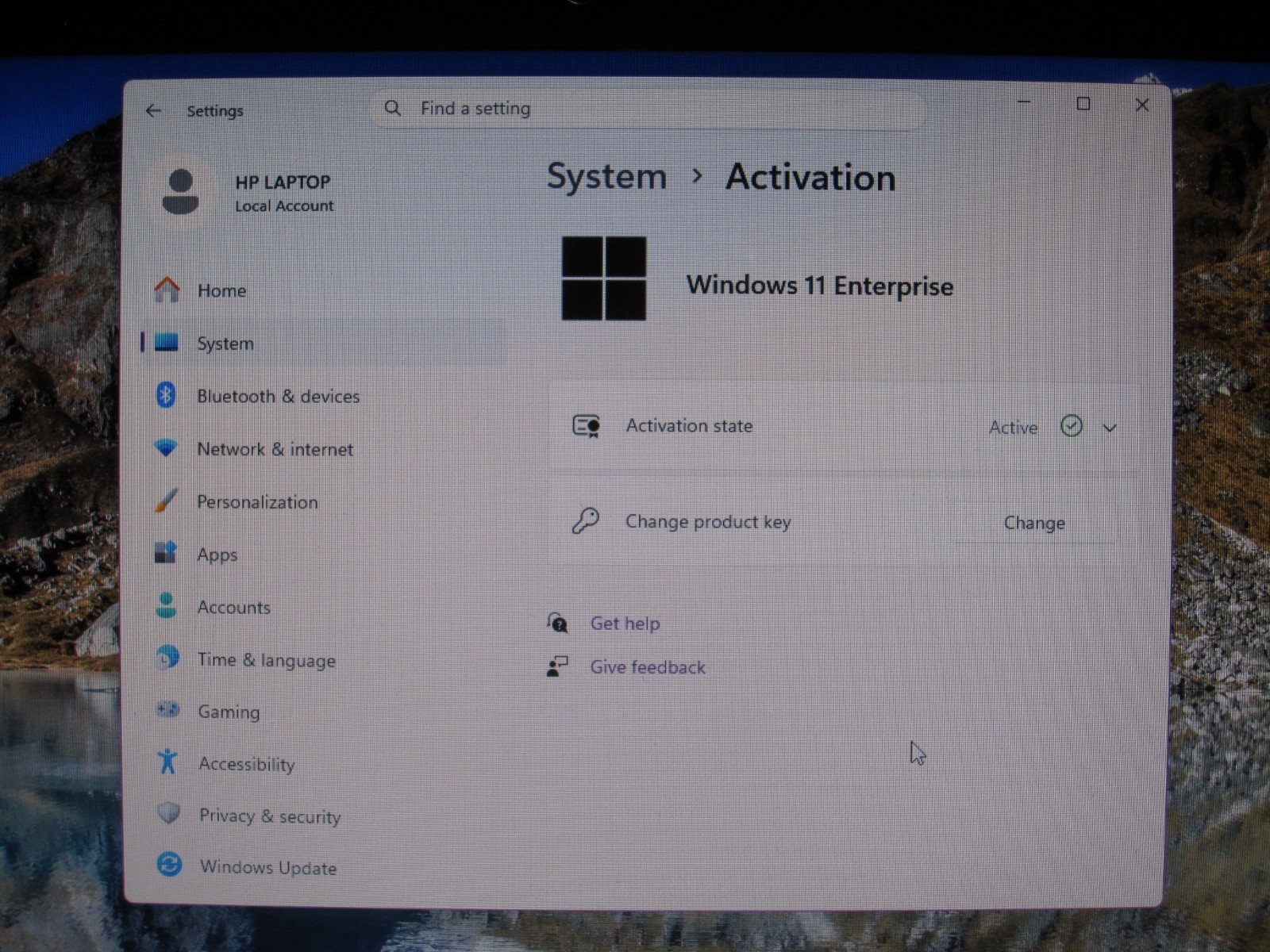The height and width of the screenshot is (952, 1270).
Task: Click the Windows 11 Enterprise text
Action: point(820,286)
